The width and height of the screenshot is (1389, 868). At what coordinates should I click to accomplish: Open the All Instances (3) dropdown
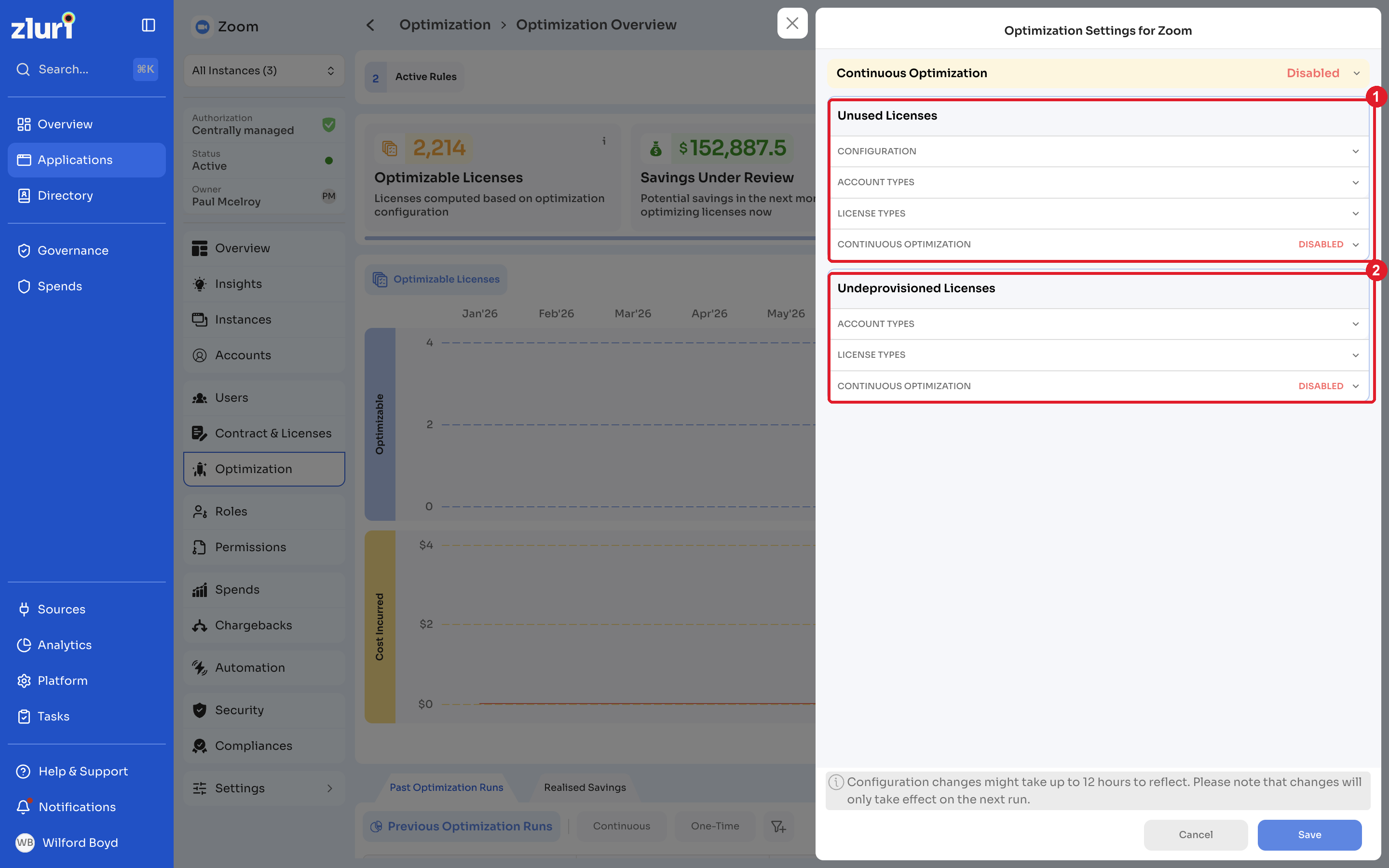[263, 70]
